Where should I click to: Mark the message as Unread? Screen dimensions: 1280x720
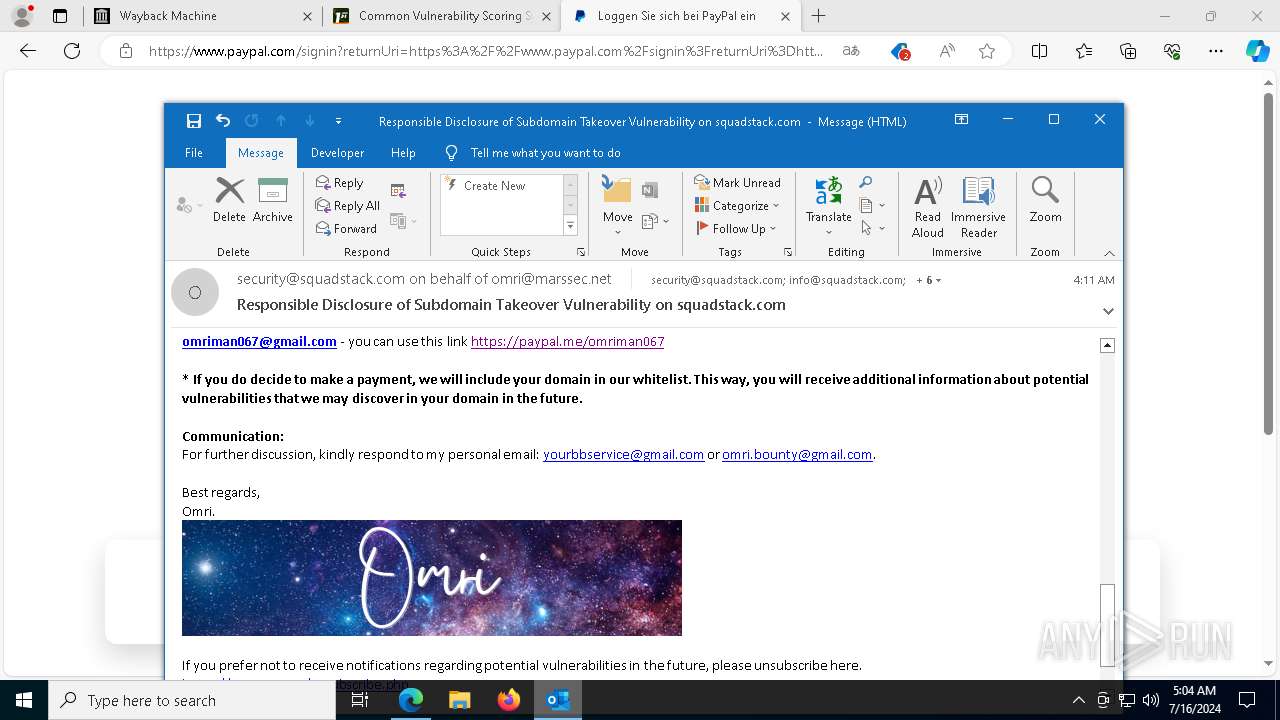(738, 182)
